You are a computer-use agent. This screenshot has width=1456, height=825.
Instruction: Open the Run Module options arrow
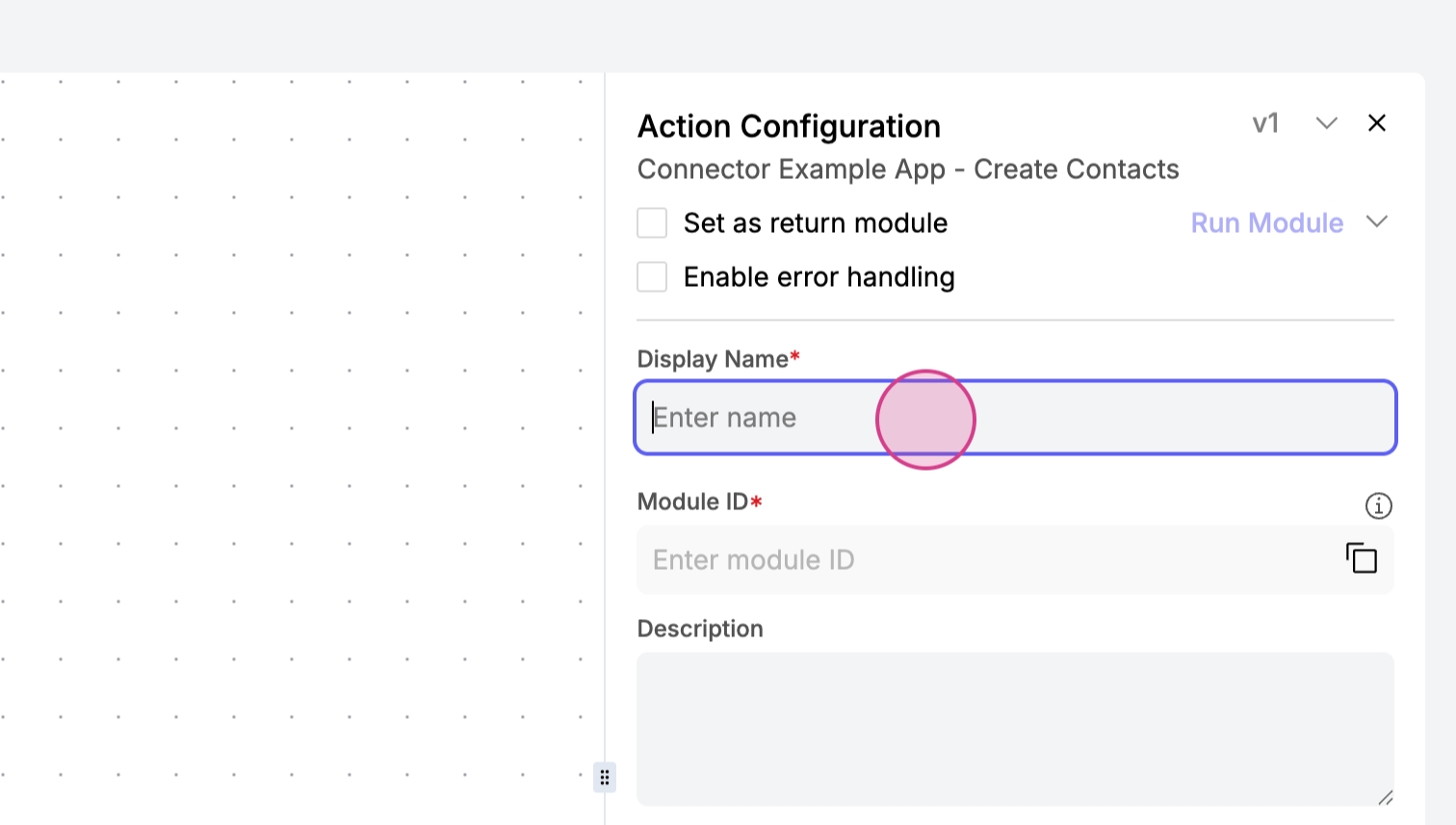(x=1376, y=222)
